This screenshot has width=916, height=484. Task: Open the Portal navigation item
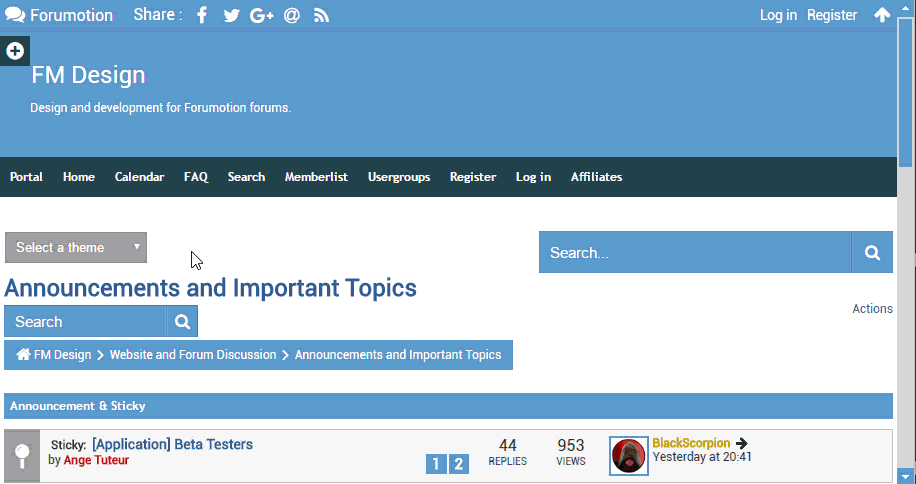[26, 177]
